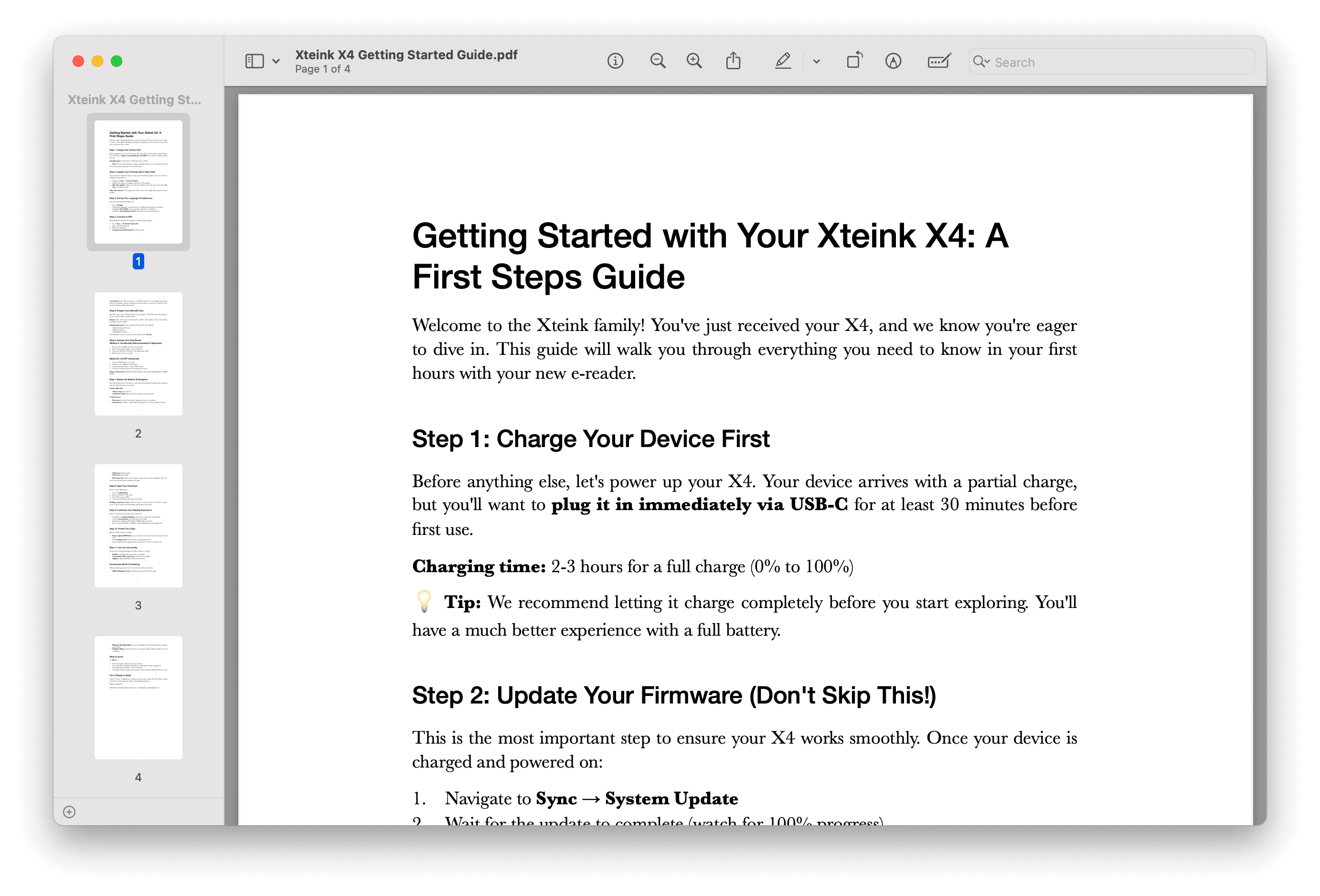This screenshot has width=1320, height=896.
Task: Toggle the thumbnail sidebar visibility
Action: 255,60
